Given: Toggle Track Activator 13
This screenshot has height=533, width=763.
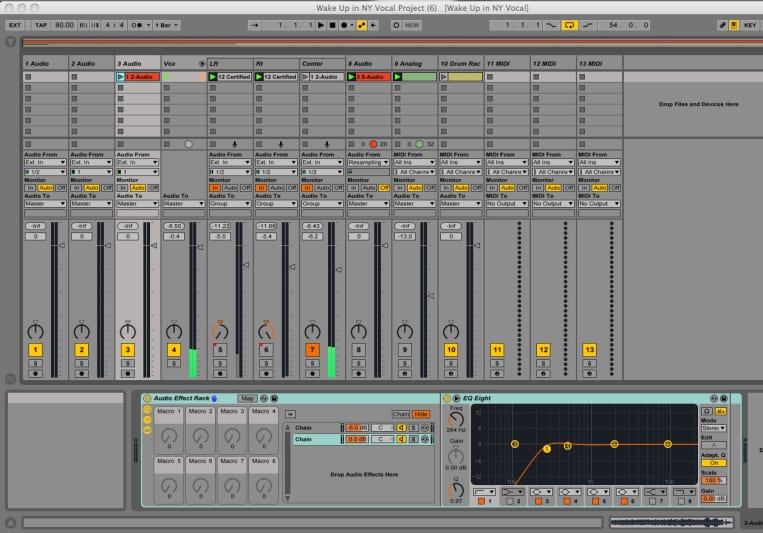Looking at the screenshot, I should pyautogui.click(x=589, y=349).
